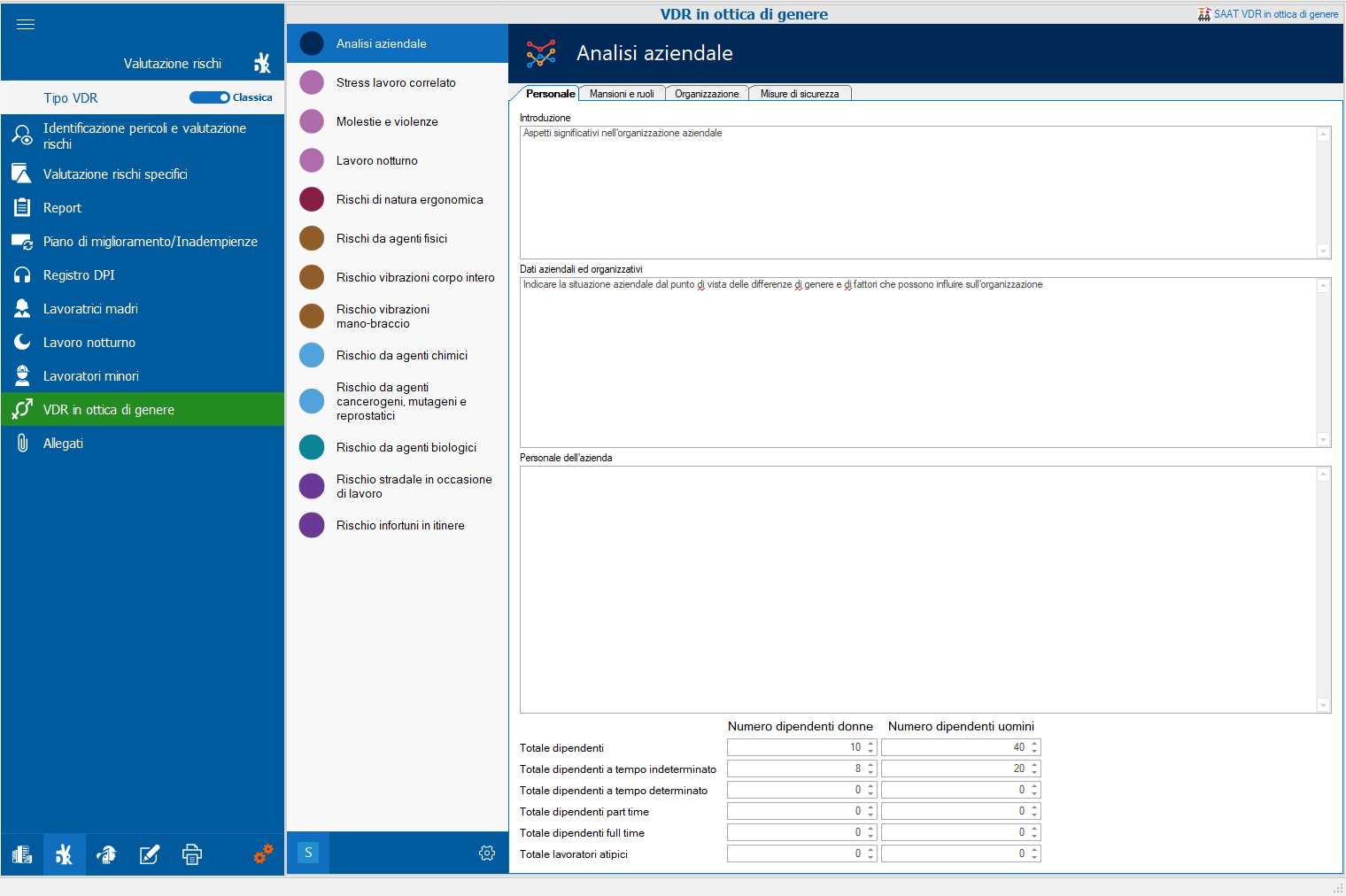Increase total women employees with the up arrow
This screenshot has height=896, width=1346.
tap(871, 744)
